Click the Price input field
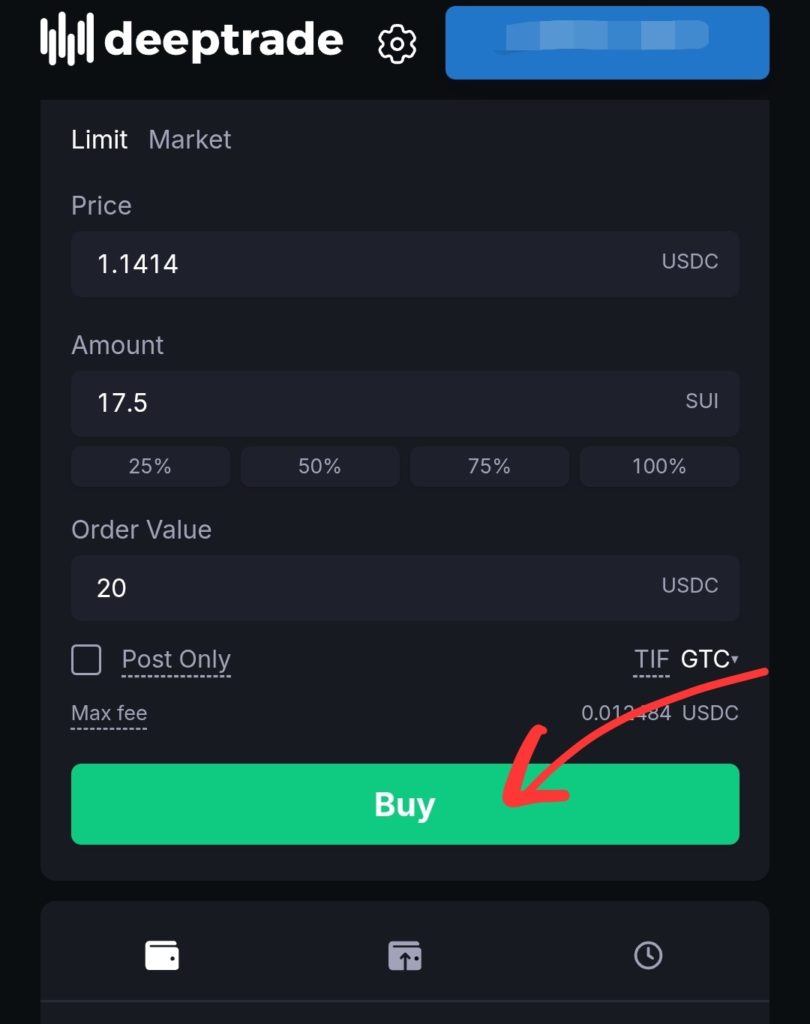 pos(370,264)
